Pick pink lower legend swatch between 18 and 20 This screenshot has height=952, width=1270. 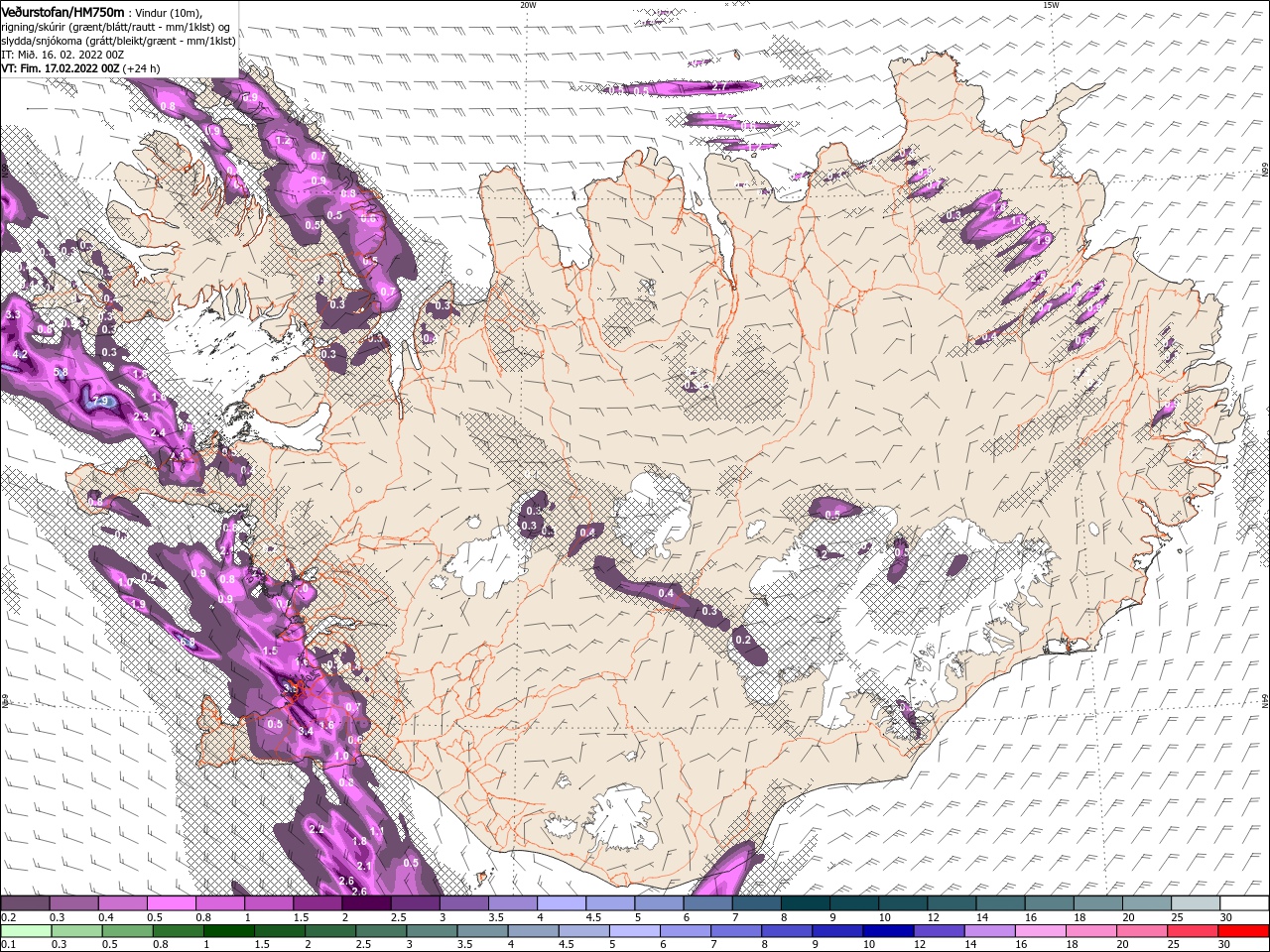[x=1091, y=931]
